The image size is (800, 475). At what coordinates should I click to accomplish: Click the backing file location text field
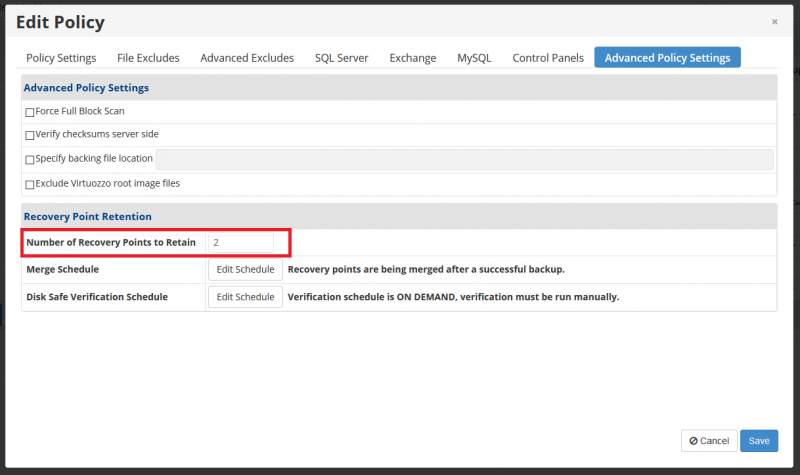click(x=464, y=159)
